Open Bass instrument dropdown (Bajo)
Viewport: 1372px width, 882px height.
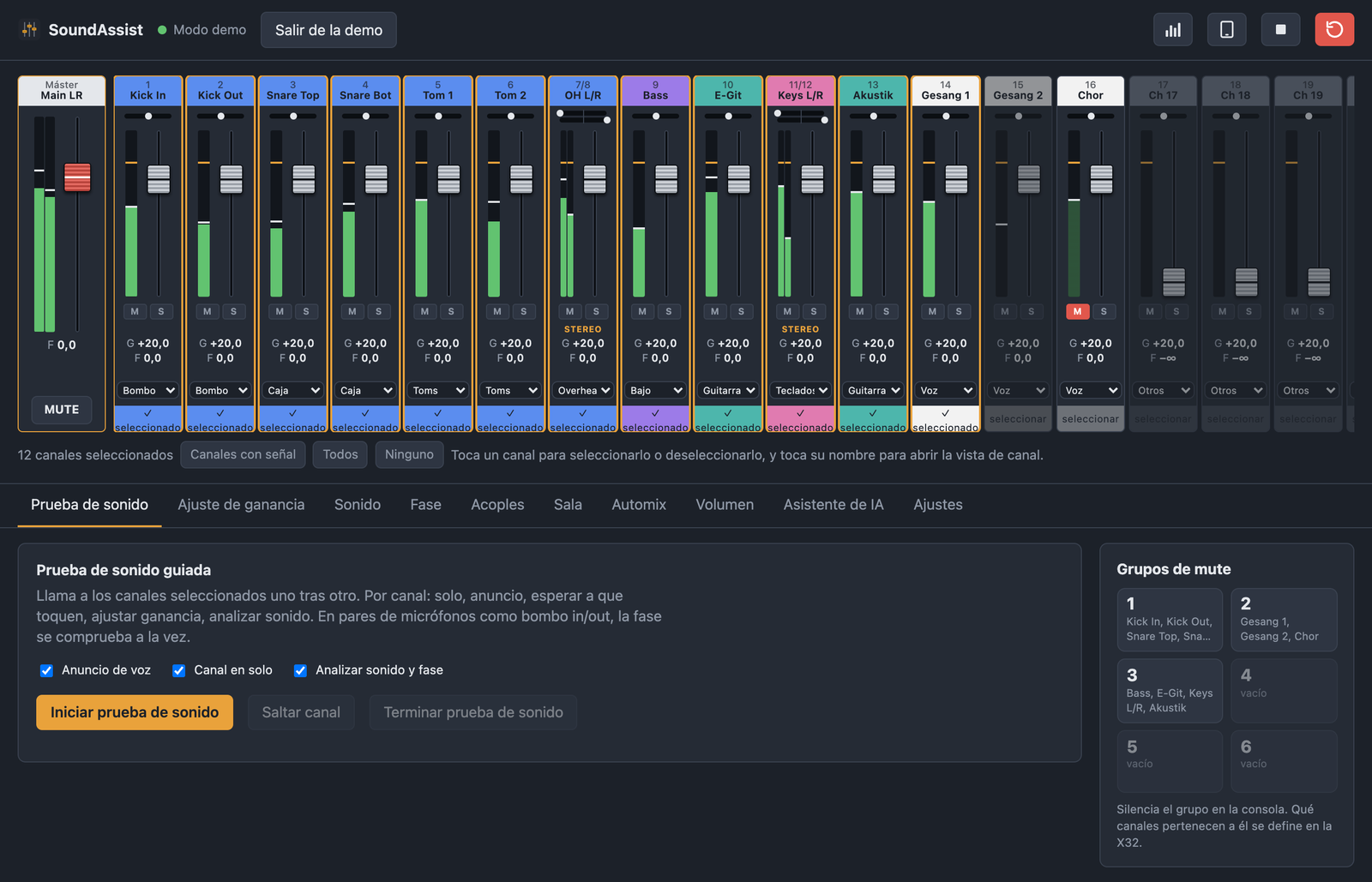(x=656, y=390)
